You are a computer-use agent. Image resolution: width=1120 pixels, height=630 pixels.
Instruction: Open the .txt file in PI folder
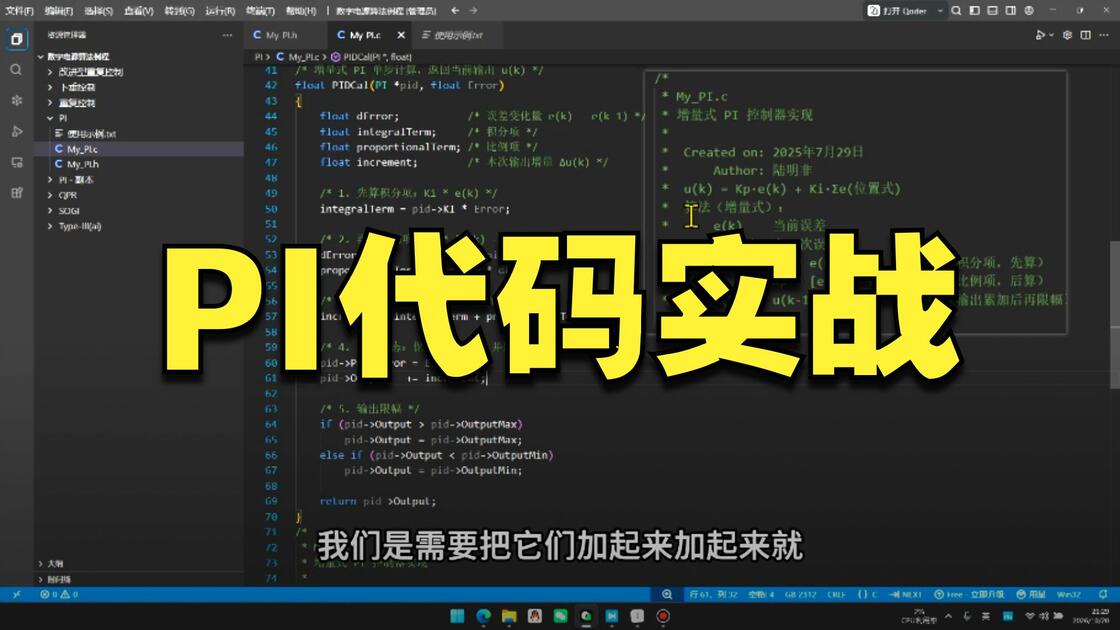point(91,134)
